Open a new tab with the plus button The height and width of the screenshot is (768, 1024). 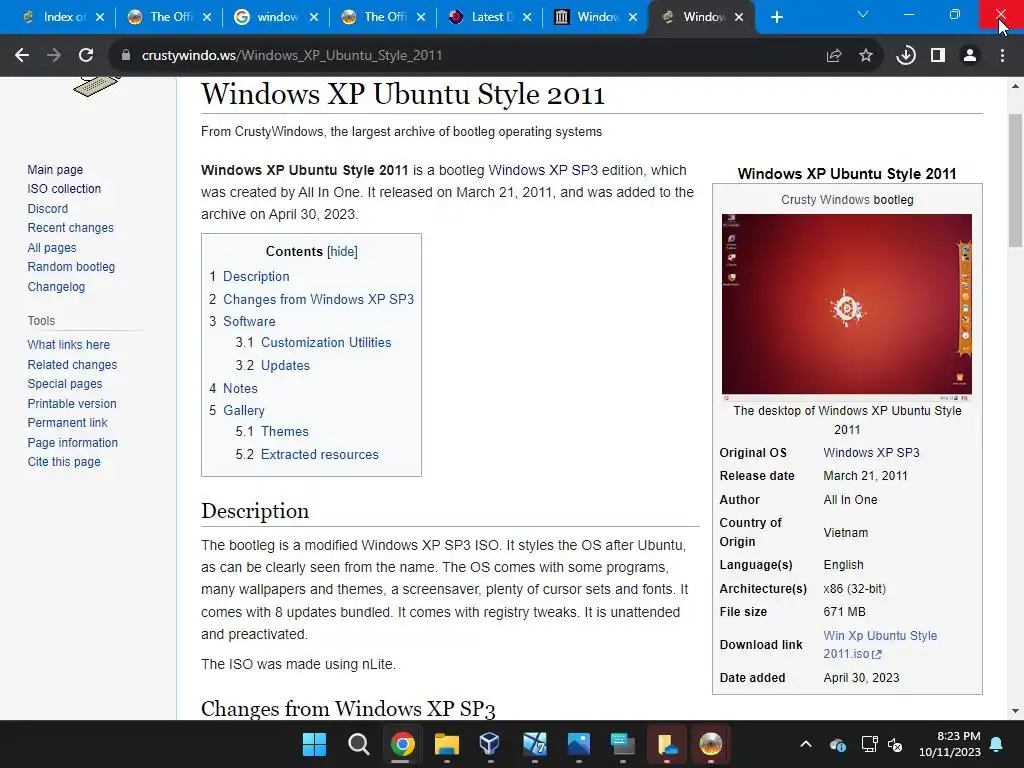tap(776, 17)
